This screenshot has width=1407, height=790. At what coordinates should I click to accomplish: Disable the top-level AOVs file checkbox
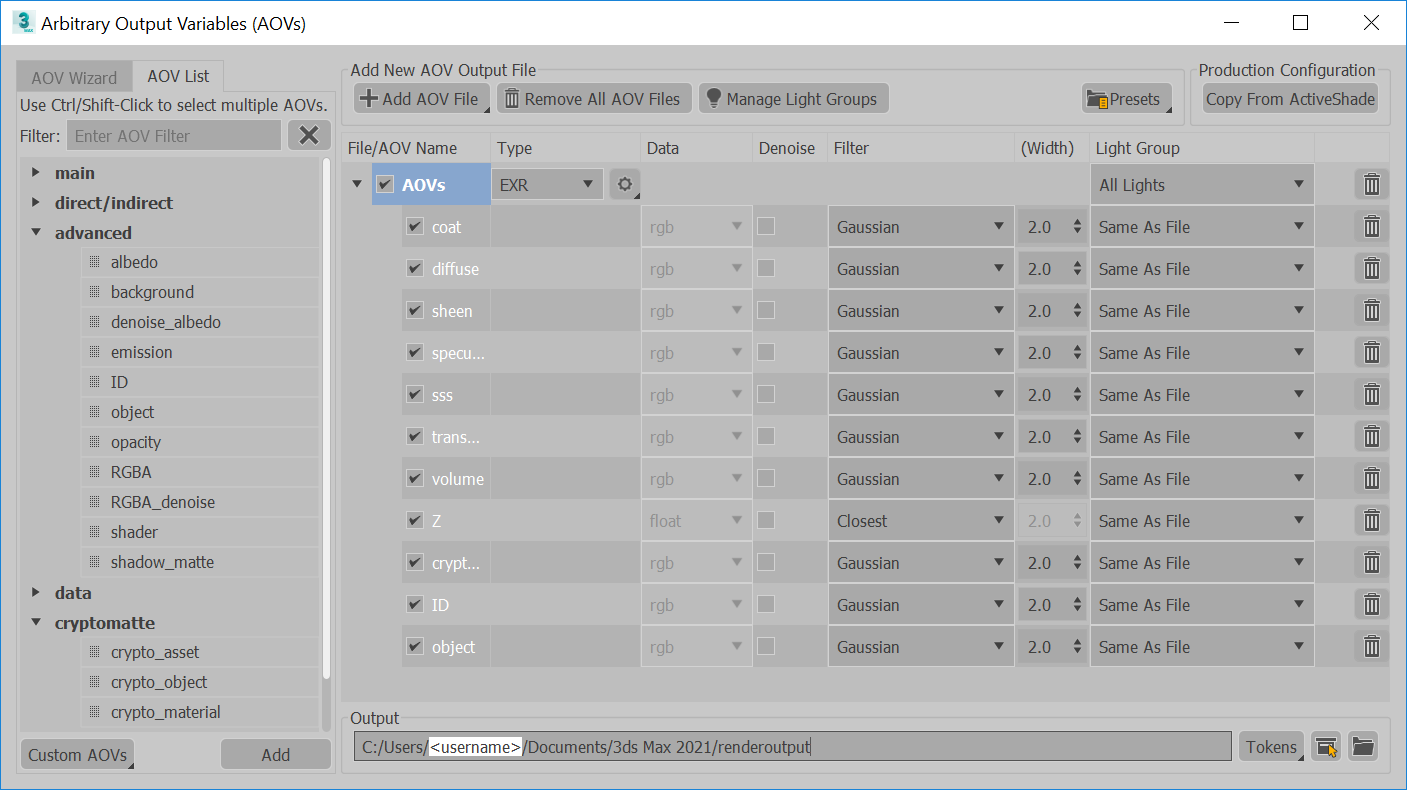point(385,185)
